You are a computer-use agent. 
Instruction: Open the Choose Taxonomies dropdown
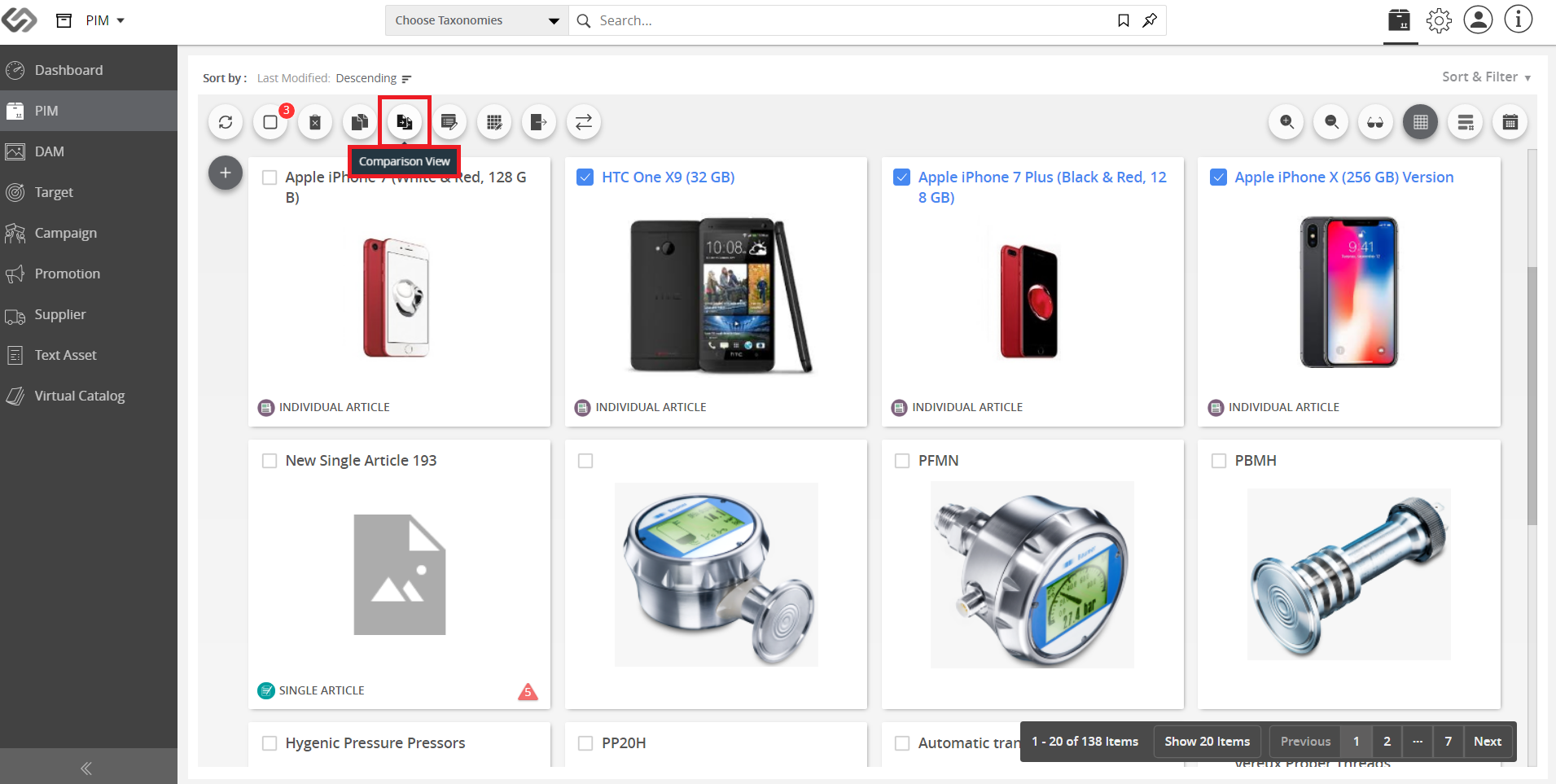(476, 20)
